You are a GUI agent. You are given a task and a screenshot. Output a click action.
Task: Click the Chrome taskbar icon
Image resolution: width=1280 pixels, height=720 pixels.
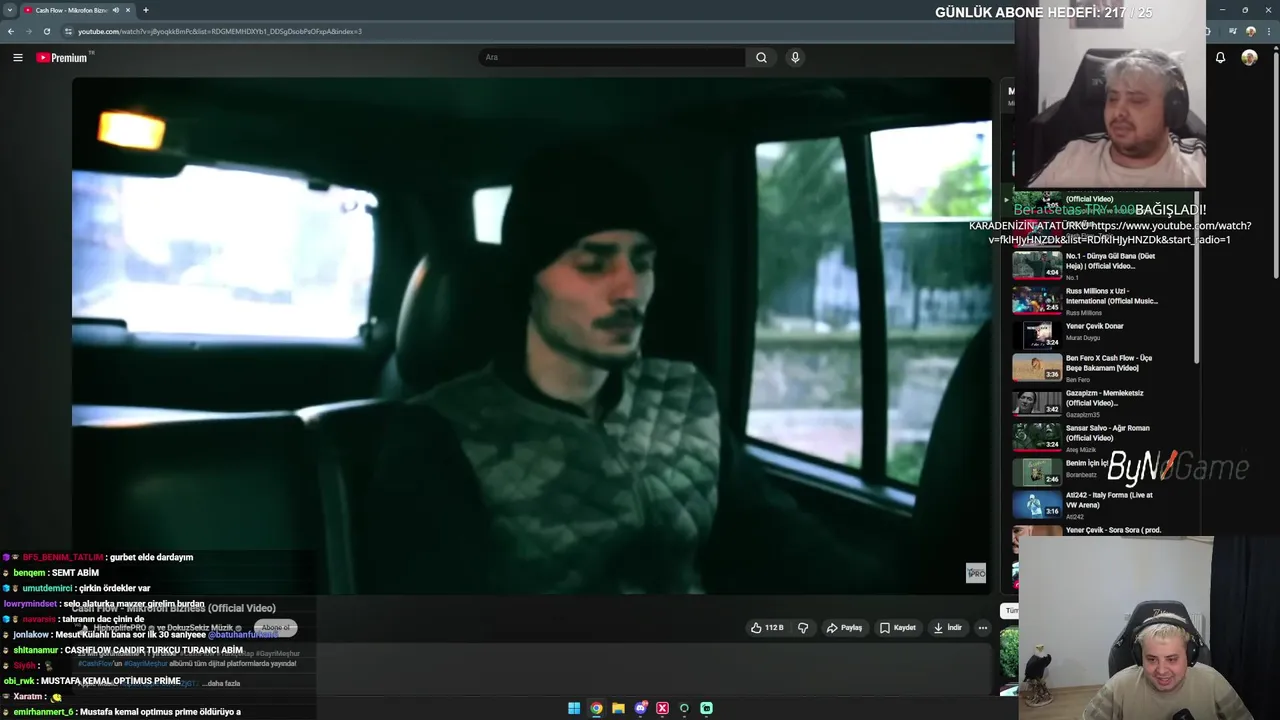pyautogui.click(x=596, y=708)
